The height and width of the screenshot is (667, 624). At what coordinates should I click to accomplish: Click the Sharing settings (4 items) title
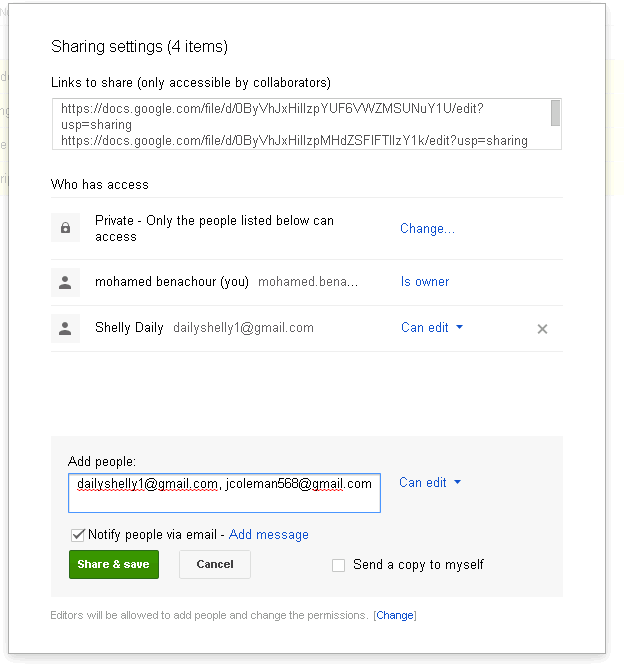pyautogui.click(x=139, y=46)
